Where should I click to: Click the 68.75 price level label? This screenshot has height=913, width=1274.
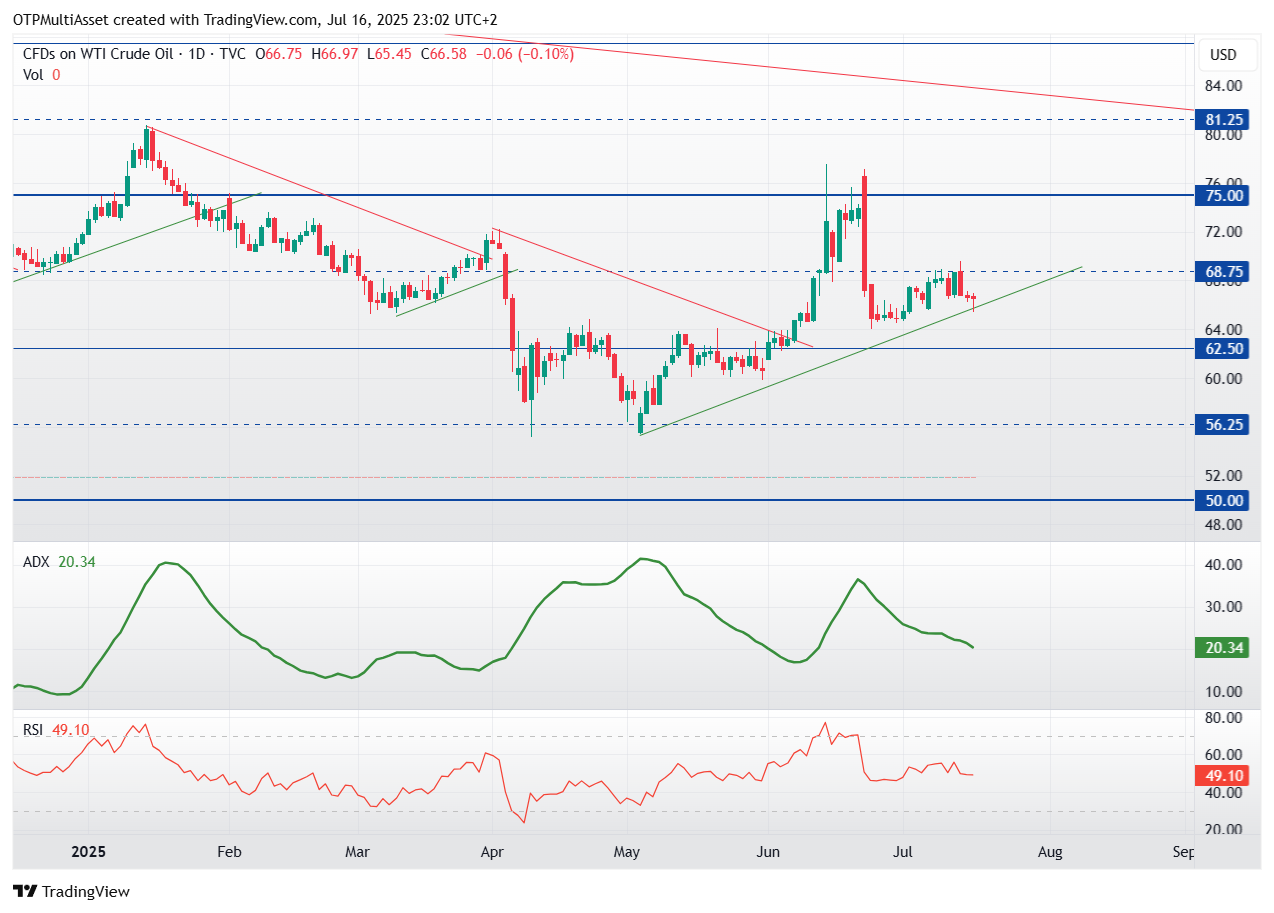pyautogui.click(x=1223, y=271)
